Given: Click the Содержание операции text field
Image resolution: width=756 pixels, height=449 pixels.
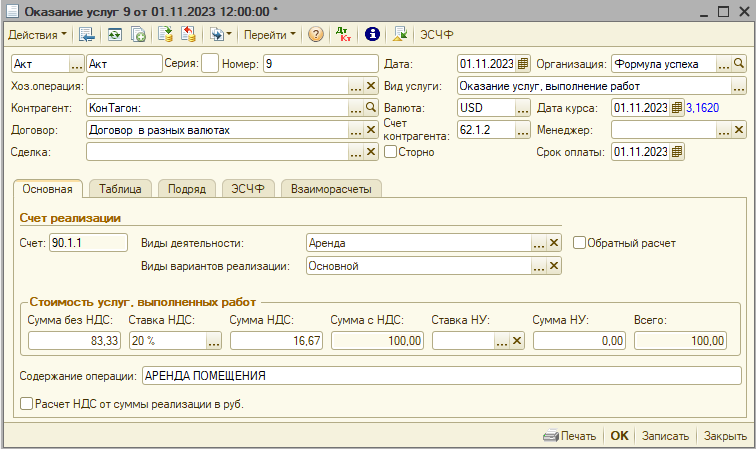Looking at the screenshot, I should (x=440, y=376).
